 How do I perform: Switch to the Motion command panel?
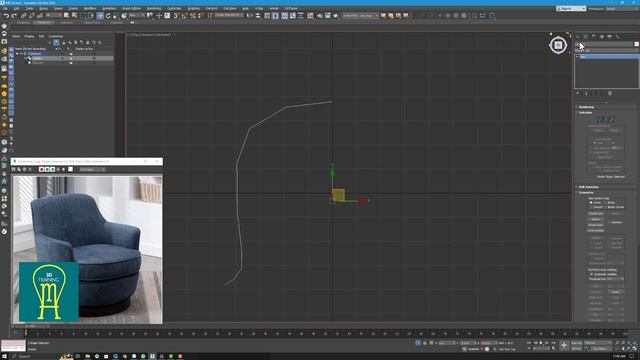point(602,36)
